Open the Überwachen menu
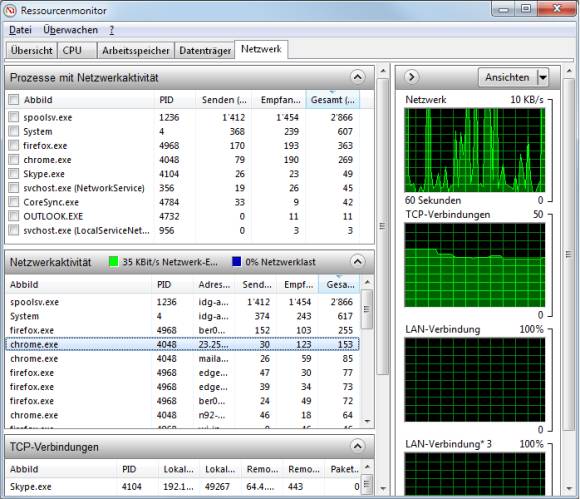Screen dimensions: 580x499 pyautogui.click(x=70, y=30)
